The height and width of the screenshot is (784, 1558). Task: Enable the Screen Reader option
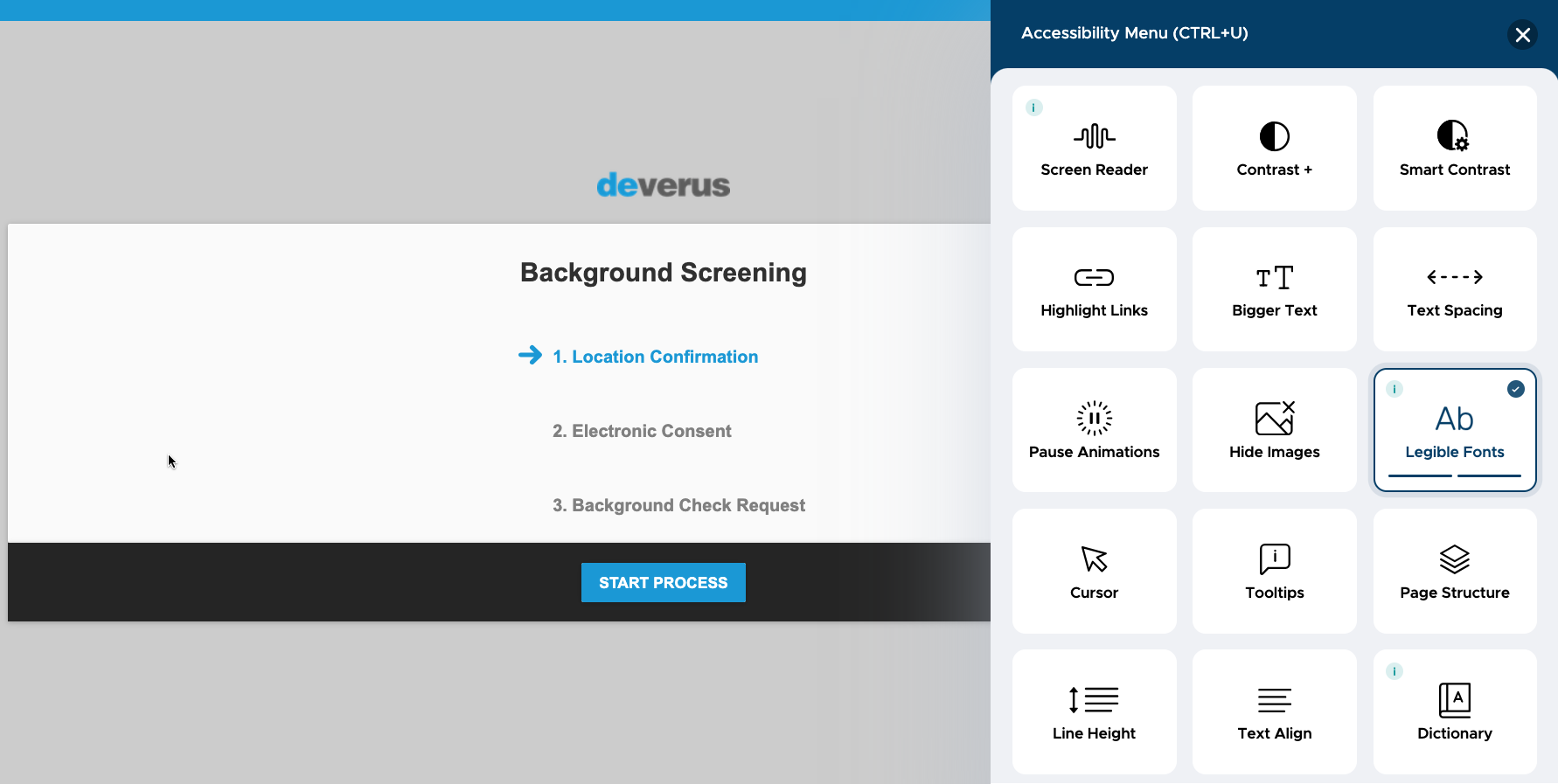coord(1094,148)
